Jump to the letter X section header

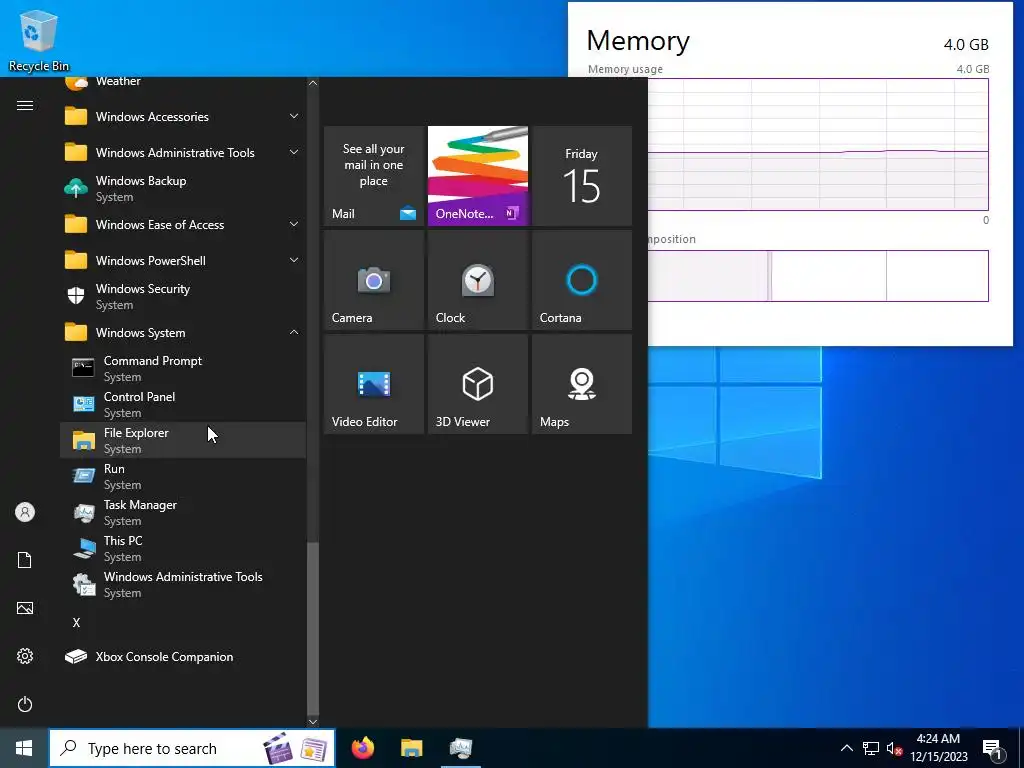click(x=76, y=622)
